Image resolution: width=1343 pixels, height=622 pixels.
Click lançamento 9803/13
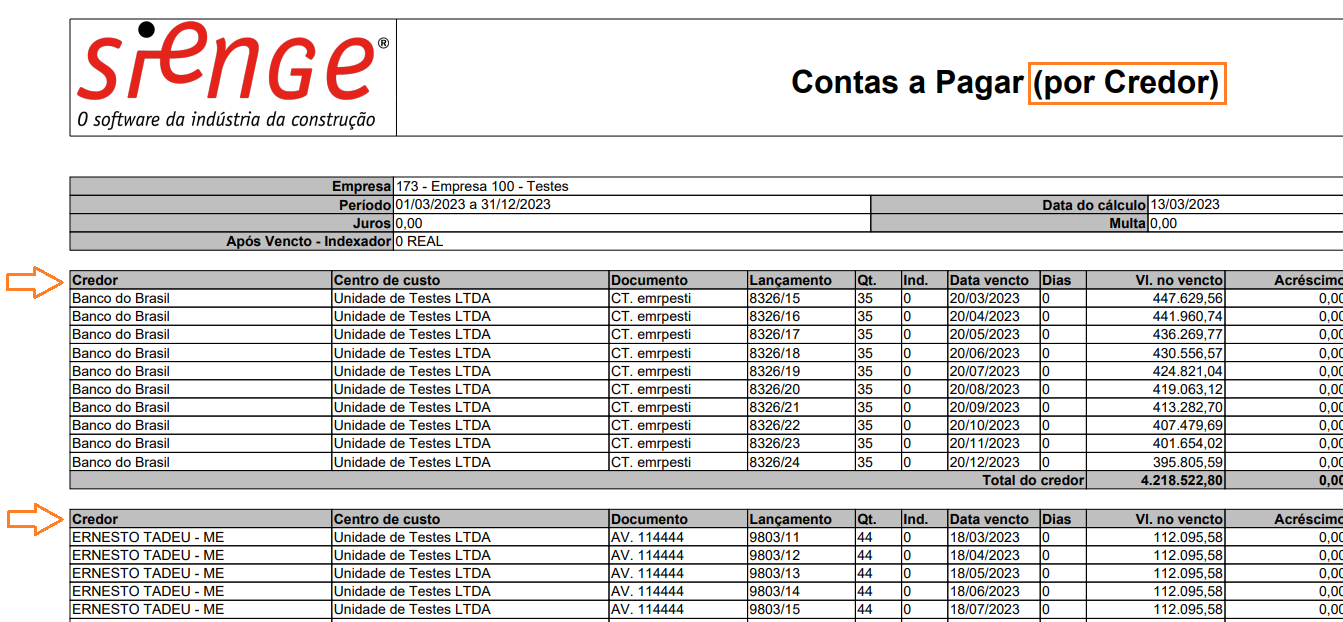pyautogui.click(x=775, y=573)
